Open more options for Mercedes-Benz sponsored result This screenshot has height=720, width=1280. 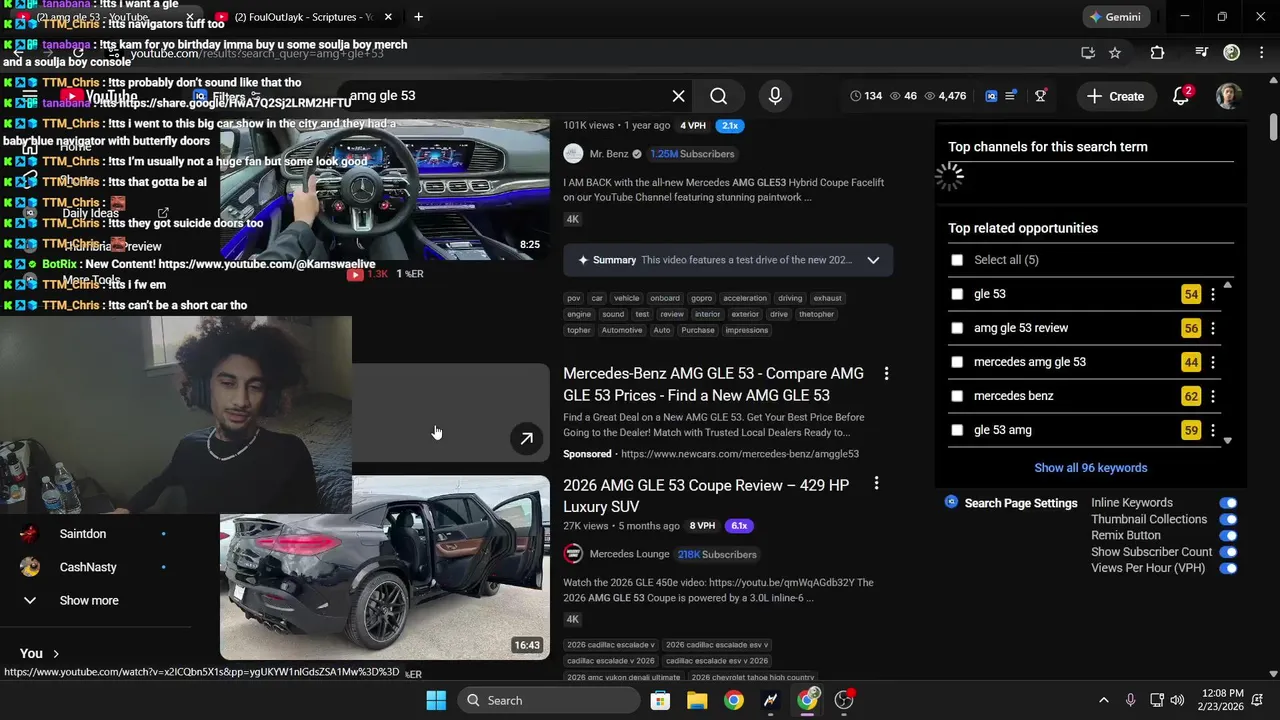[x=886, y=373]
